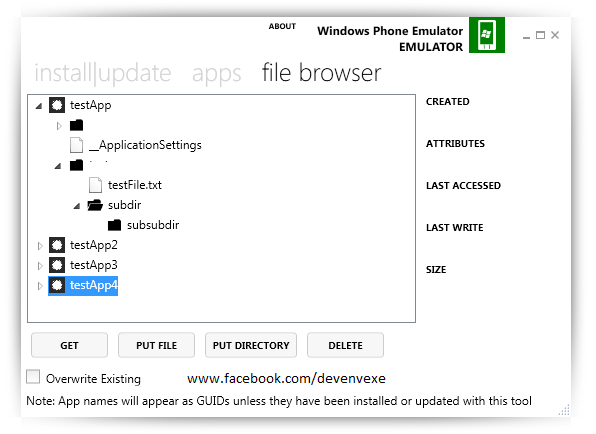
Task: Click the SIZE property label
Action: coord(436,270)
